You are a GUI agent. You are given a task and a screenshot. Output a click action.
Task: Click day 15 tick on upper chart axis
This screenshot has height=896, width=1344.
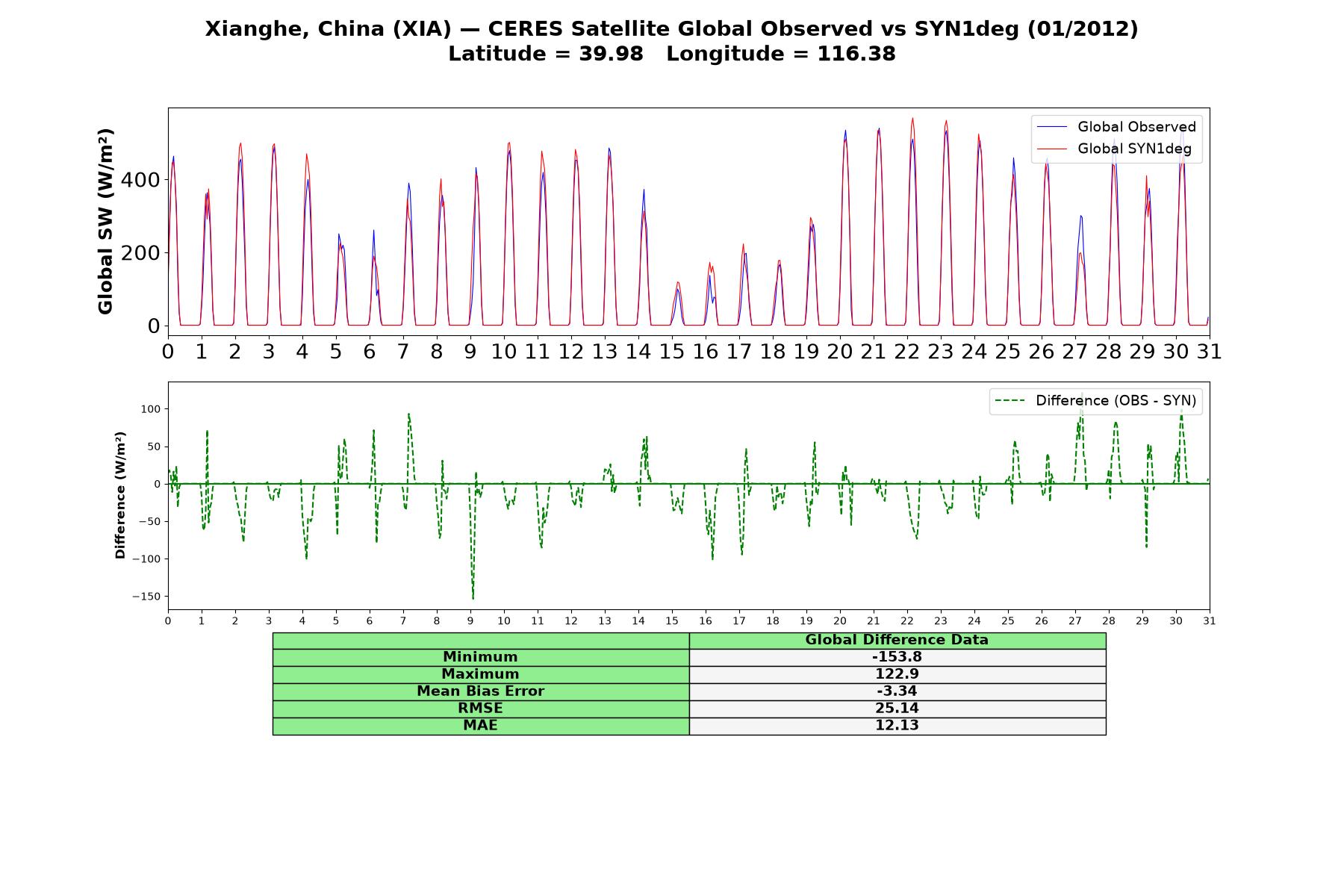click(672, 351)
